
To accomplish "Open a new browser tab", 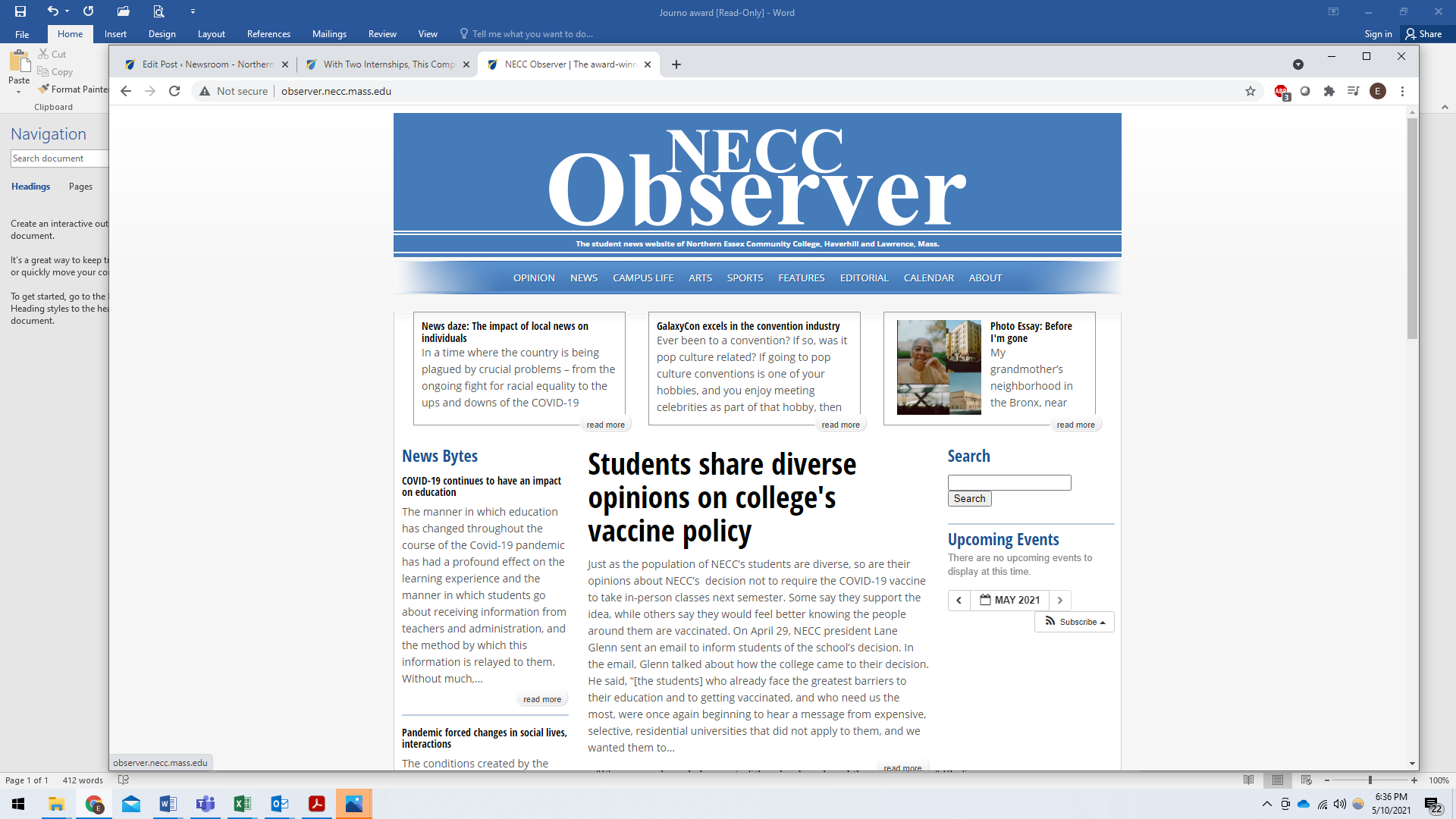I will pyautogui.click(x=676, y=64).
